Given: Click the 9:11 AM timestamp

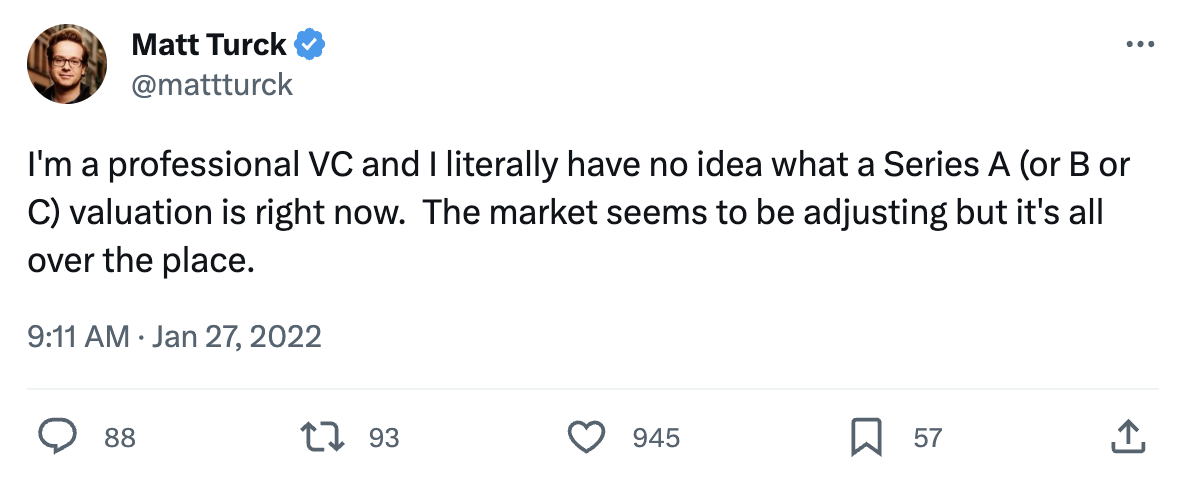Looking at the screenshot, I should 79,336.
